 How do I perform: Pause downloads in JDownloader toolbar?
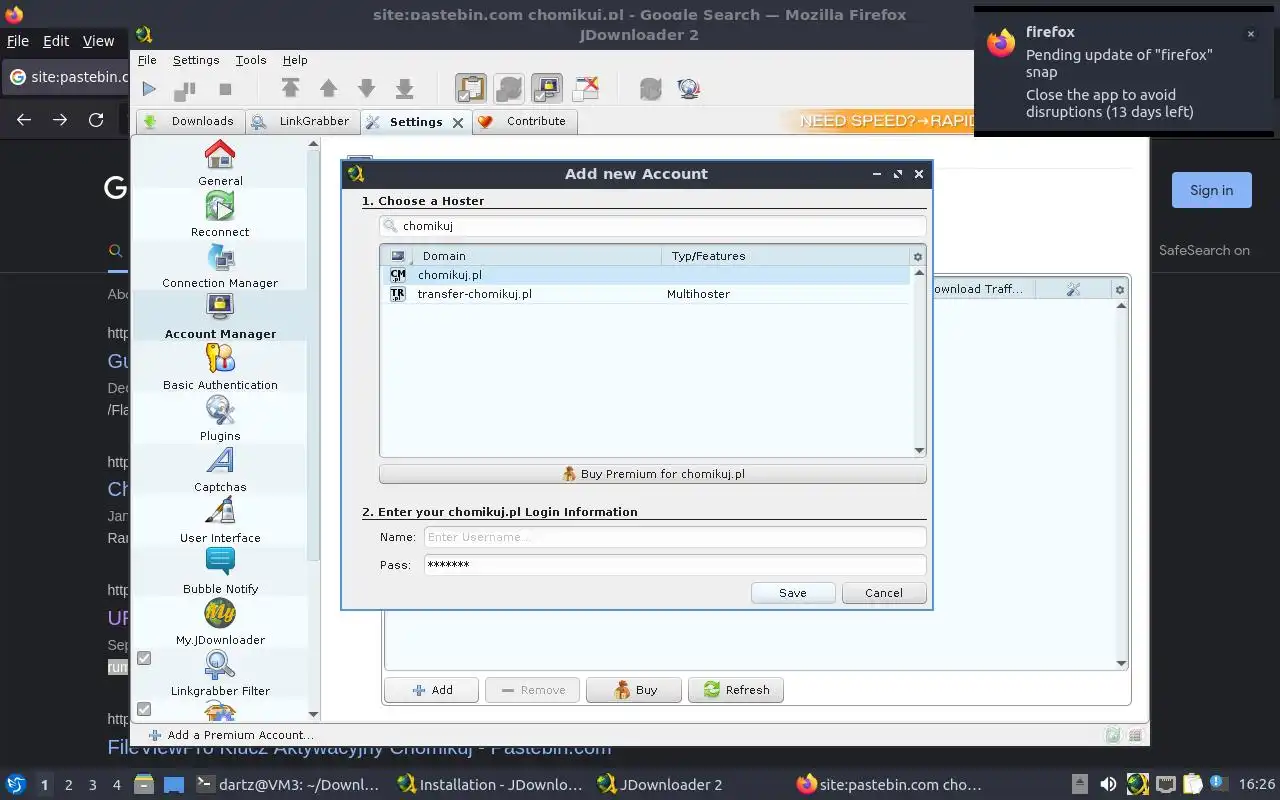(185, 90)
